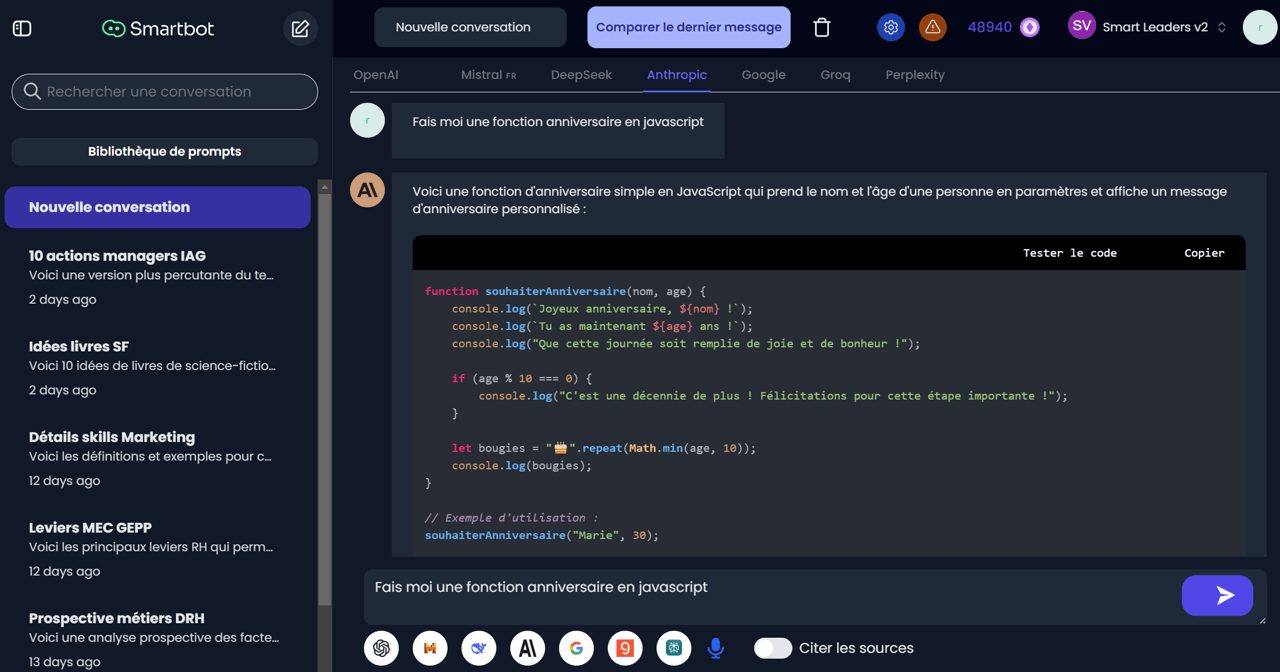
Task: Open the 10 actions managers IAG conversation
Action: pyautogui.click(x=158, y=277)
